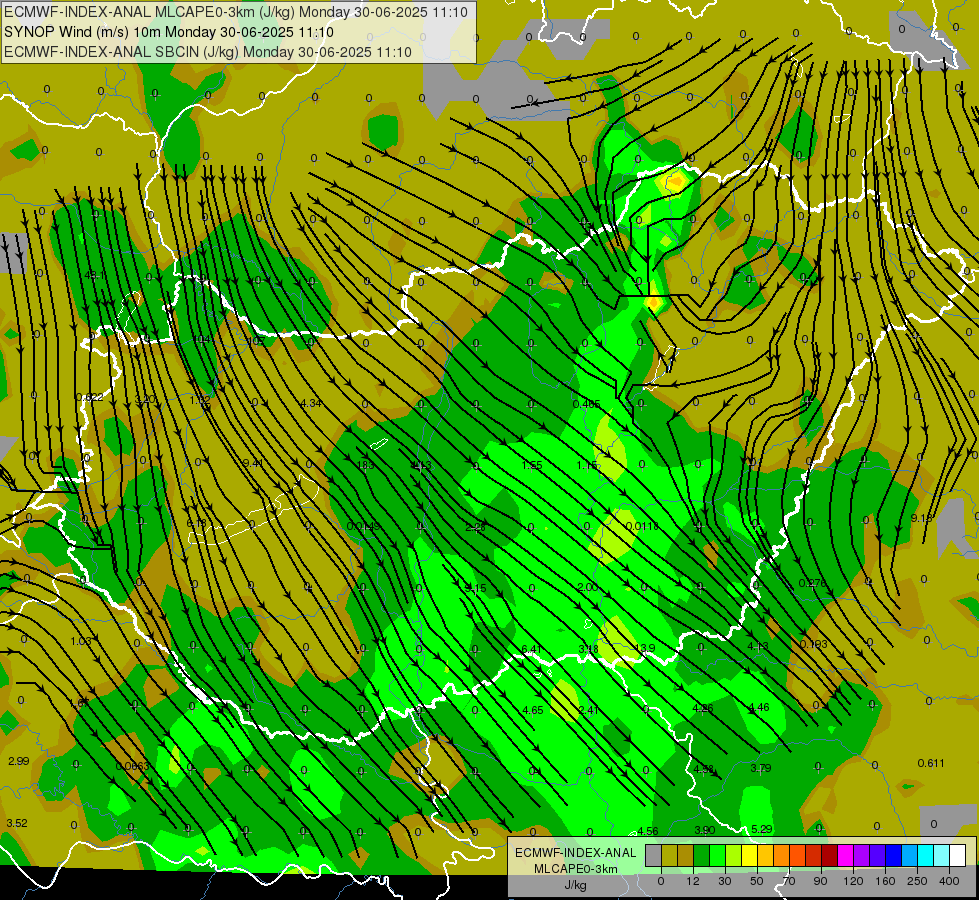The width and height of the screenshot is (979, 900).
Task: Click the map value '0.276'
Action: [x=812, y=583]
